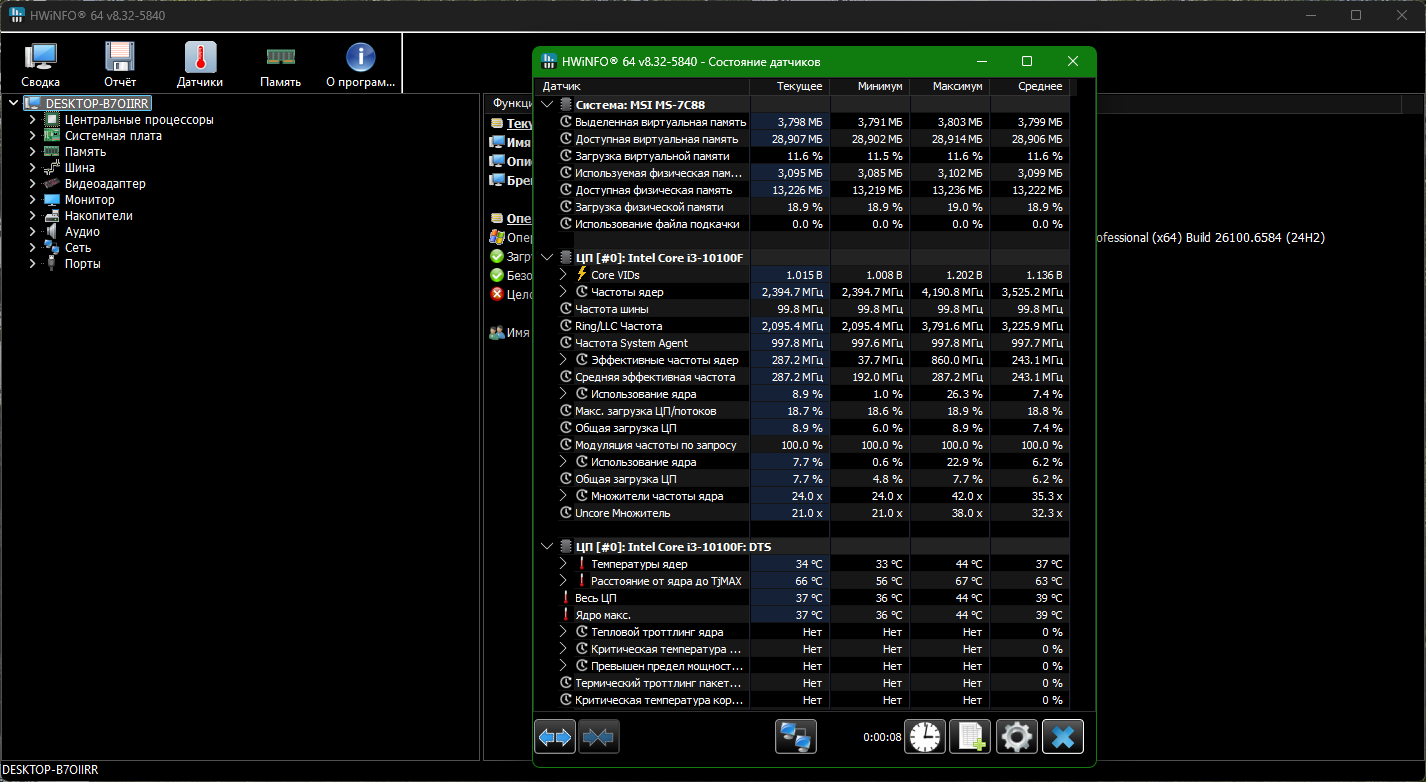Close the sensors panel with blue X button
Image resolution: width=1426 pixels, height=782 pixels.
pyautogui.click(x=1063, y=737)
